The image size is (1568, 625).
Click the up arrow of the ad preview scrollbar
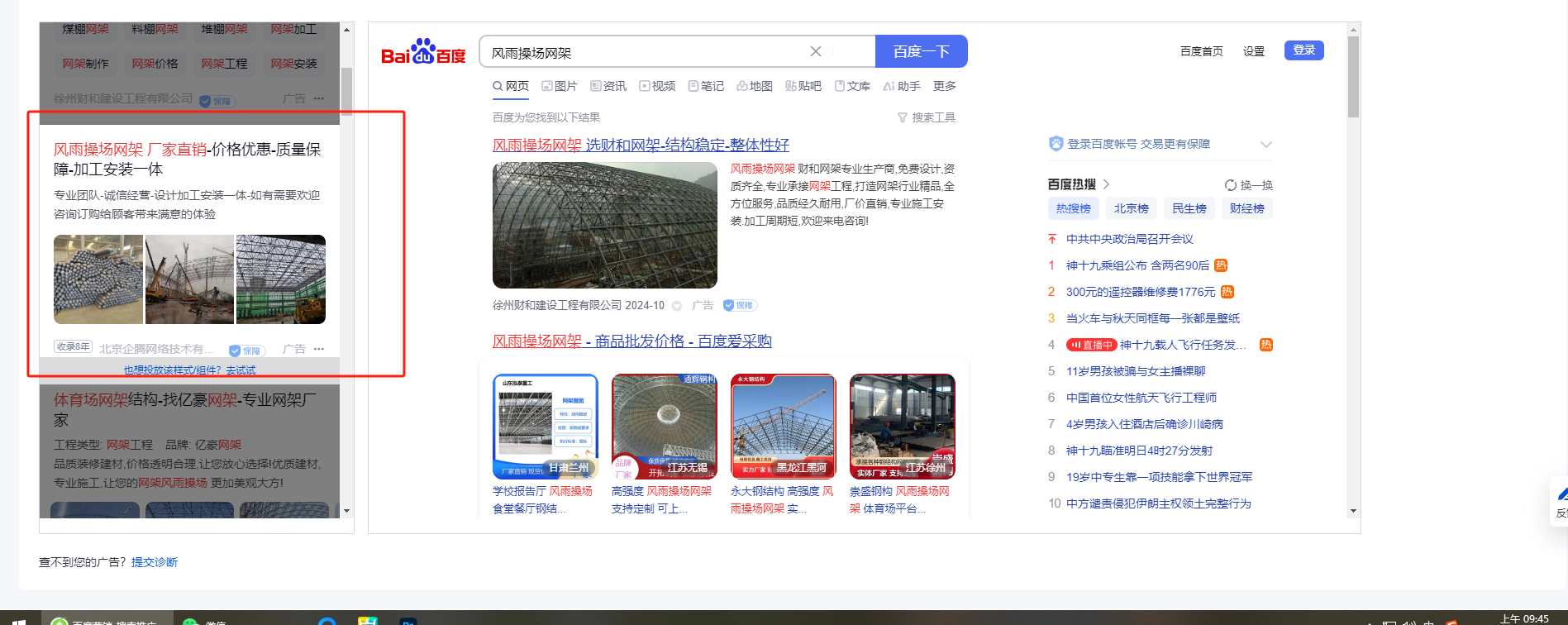pos(347,30)
